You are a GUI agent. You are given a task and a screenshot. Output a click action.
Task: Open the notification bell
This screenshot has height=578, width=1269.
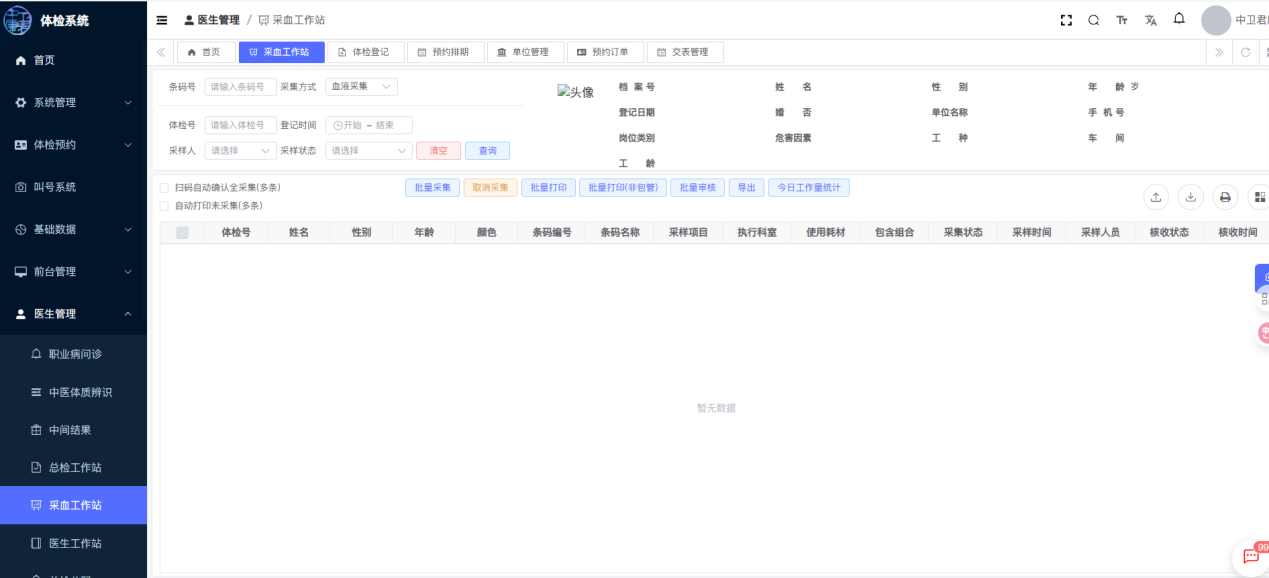coord(1179,19)
